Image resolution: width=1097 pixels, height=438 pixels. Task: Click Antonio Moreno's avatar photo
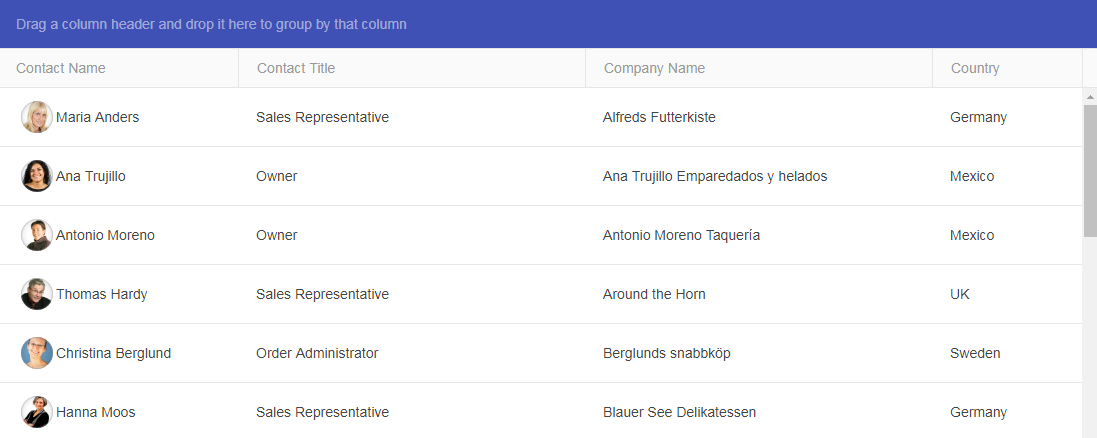pos(37,235)
